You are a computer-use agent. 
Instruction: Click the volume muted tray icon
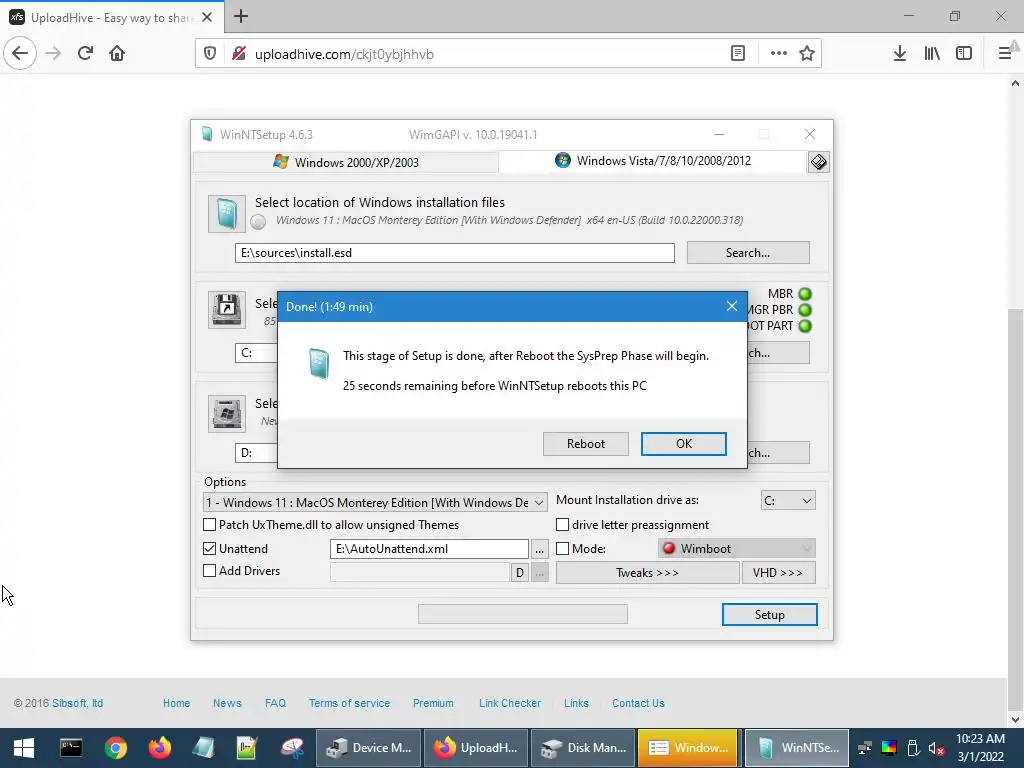point(936,748)
